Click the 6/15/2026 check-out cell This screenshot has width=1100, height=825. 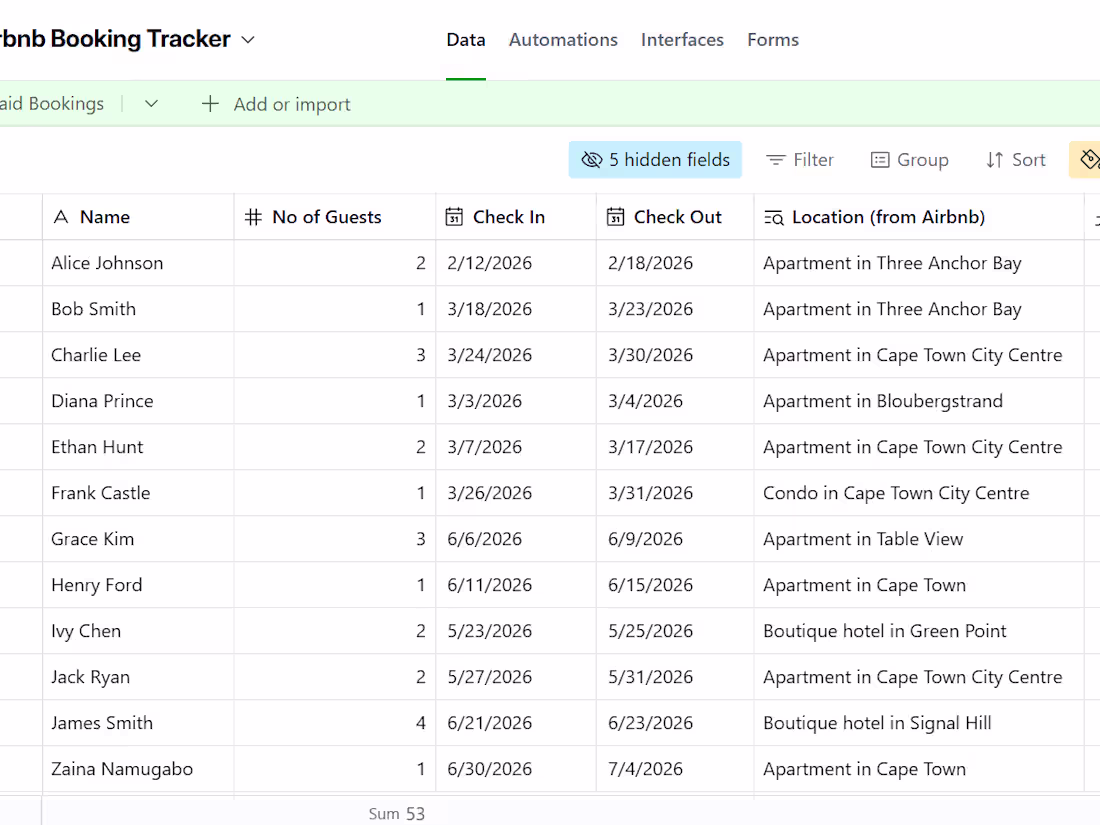tap(675, 584)
